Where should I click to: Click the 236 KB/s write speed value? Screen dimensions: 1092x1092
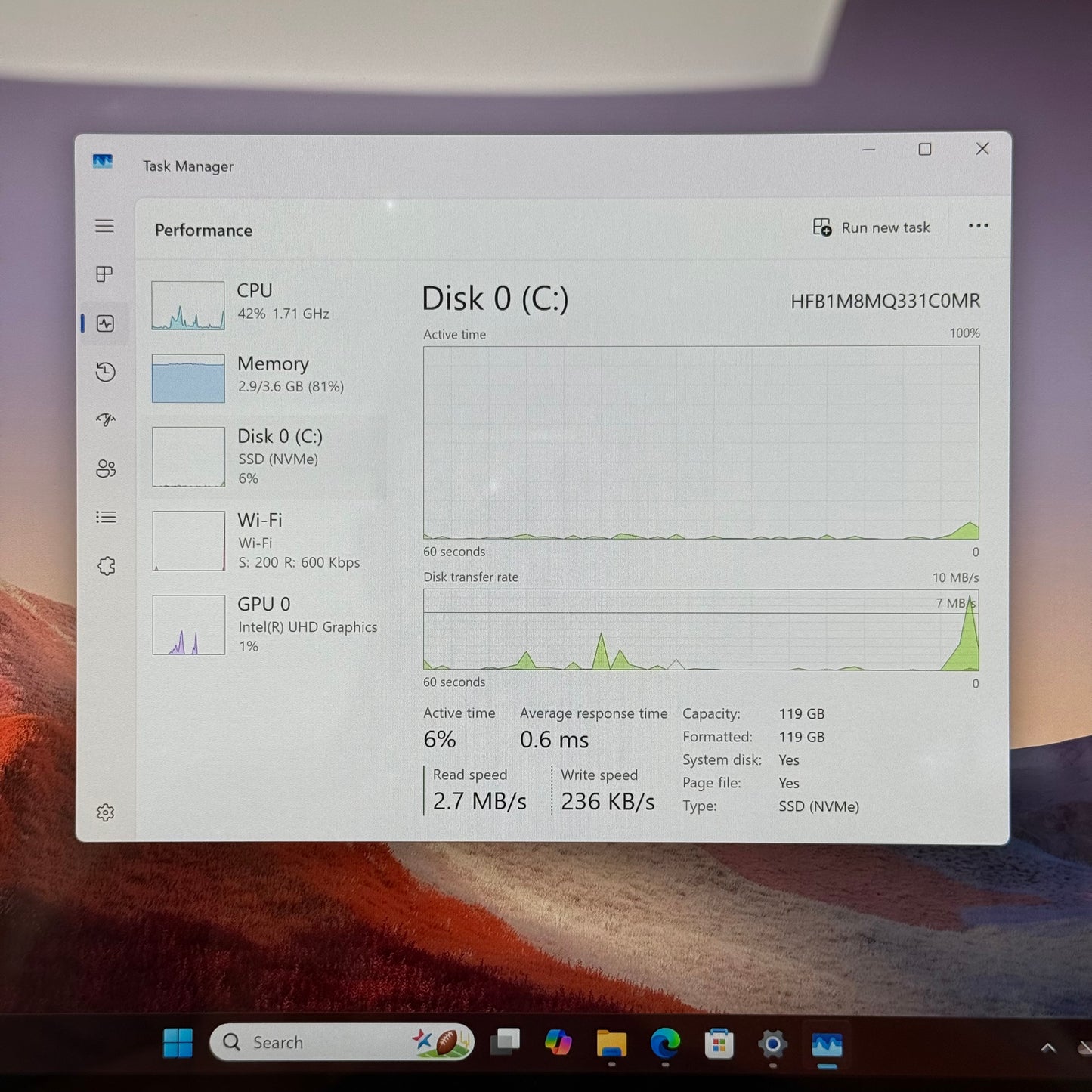608,802
